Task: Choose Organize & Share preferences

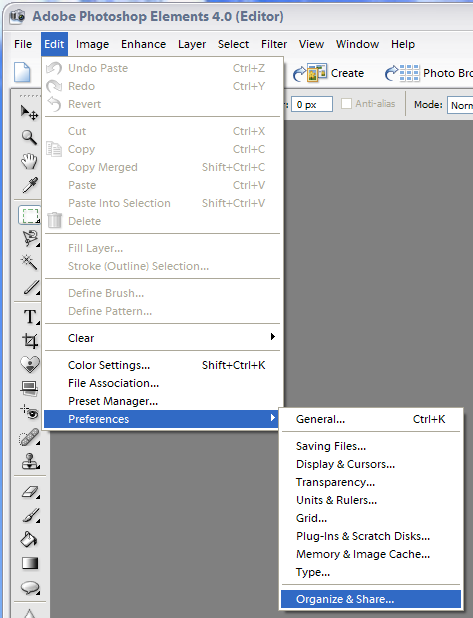Action: pos(371,599)
